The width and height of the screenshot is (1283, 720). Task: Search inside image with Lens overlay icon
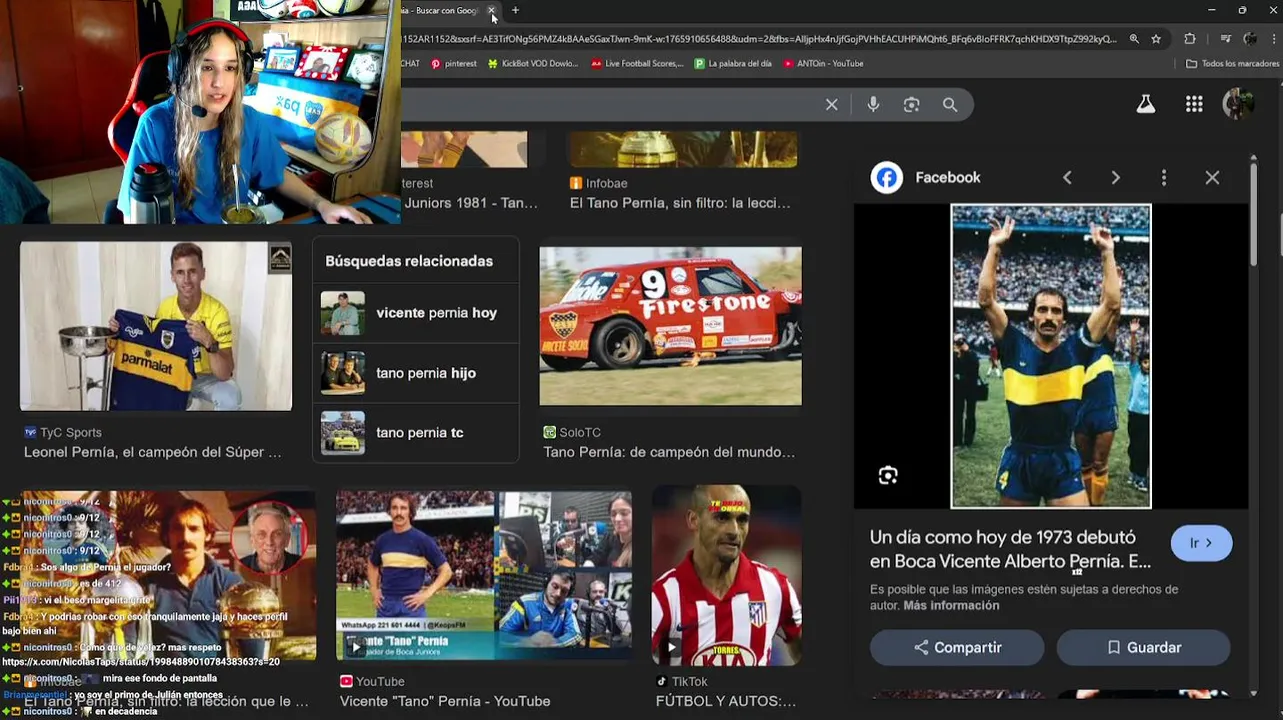[x=888, y=476]
